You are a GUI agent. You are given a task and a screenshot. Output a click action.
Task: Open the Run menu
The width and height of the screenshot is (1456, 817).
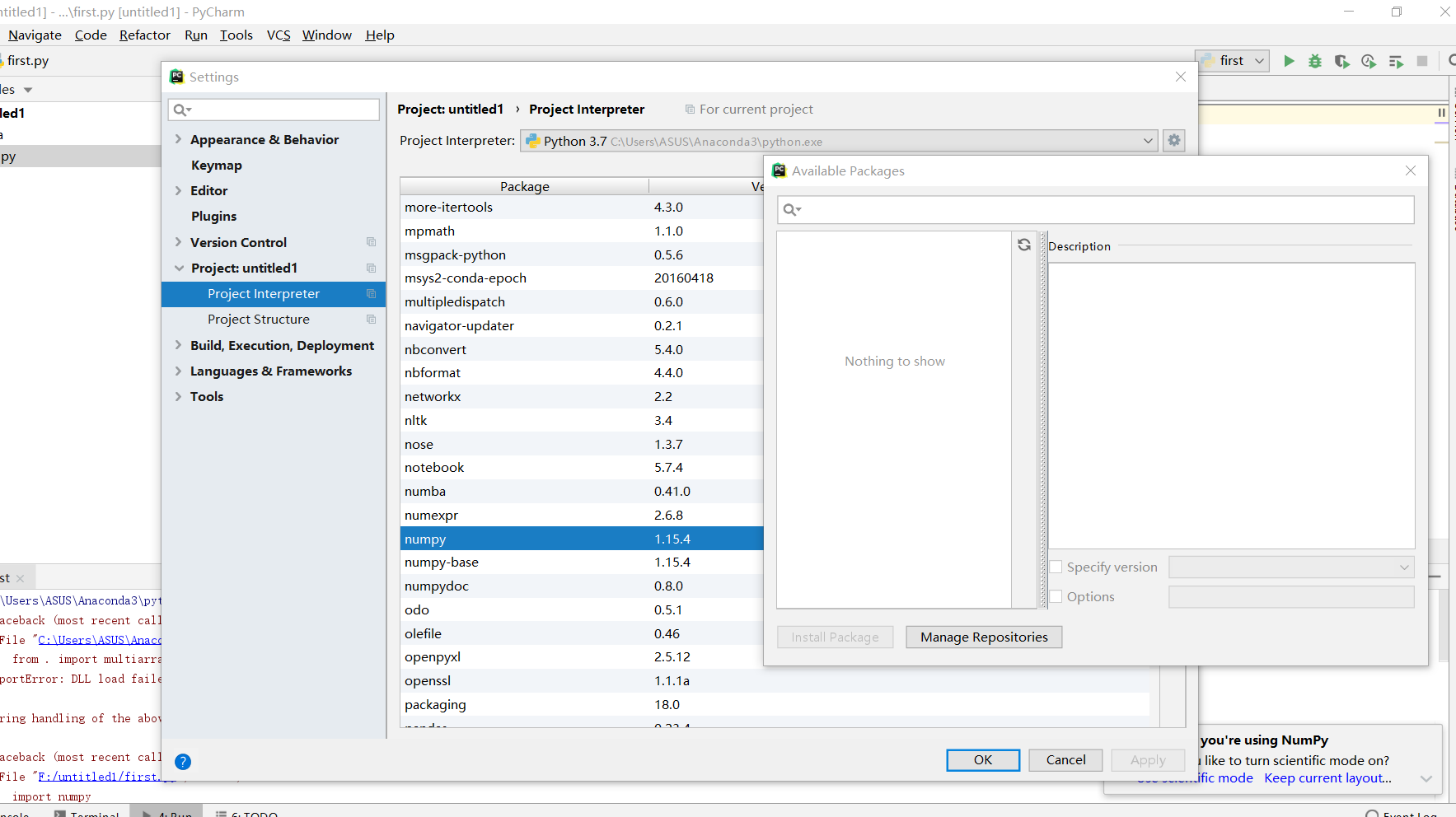click(x=196, y=35)
